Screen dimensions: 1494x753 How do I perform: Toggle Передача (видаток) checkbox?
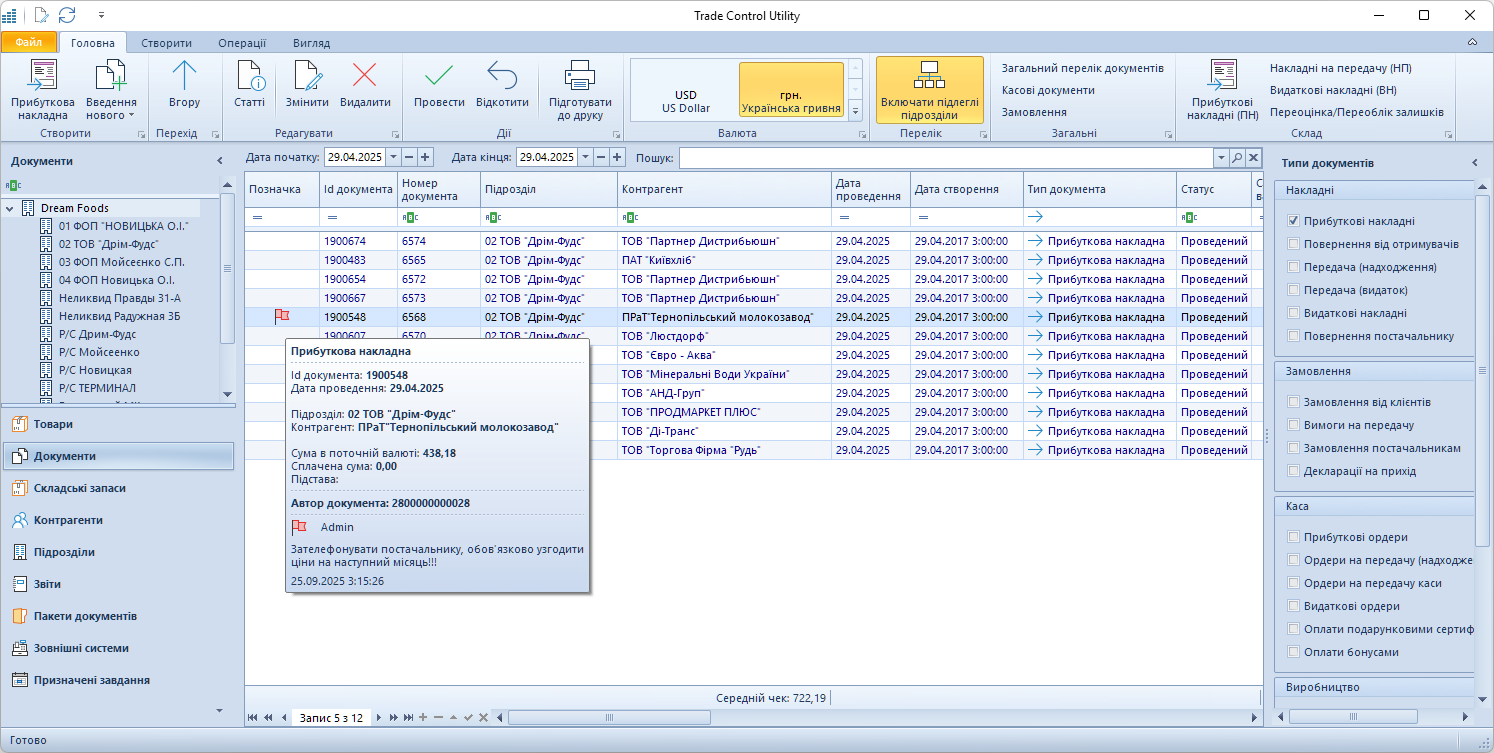[1294, 290]
